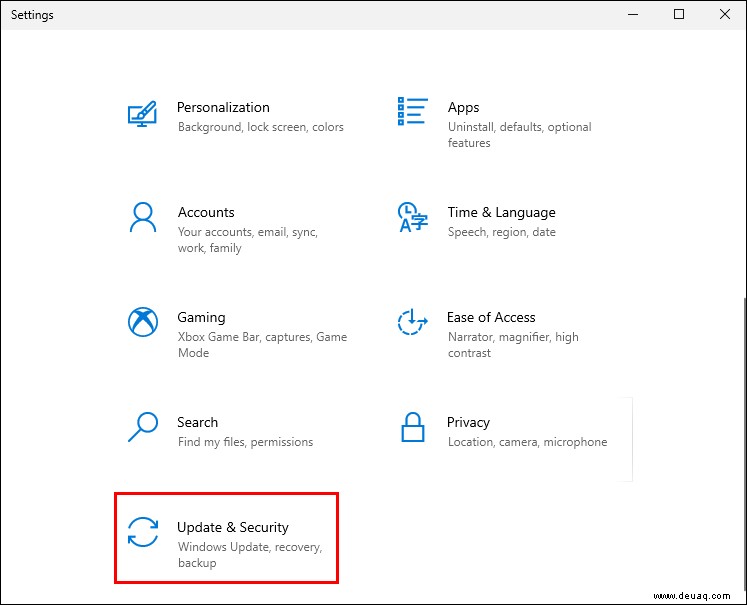This screenshot has height=605, width=747.
Task: Click the Accounts person icon
Action: coord(142,217)
